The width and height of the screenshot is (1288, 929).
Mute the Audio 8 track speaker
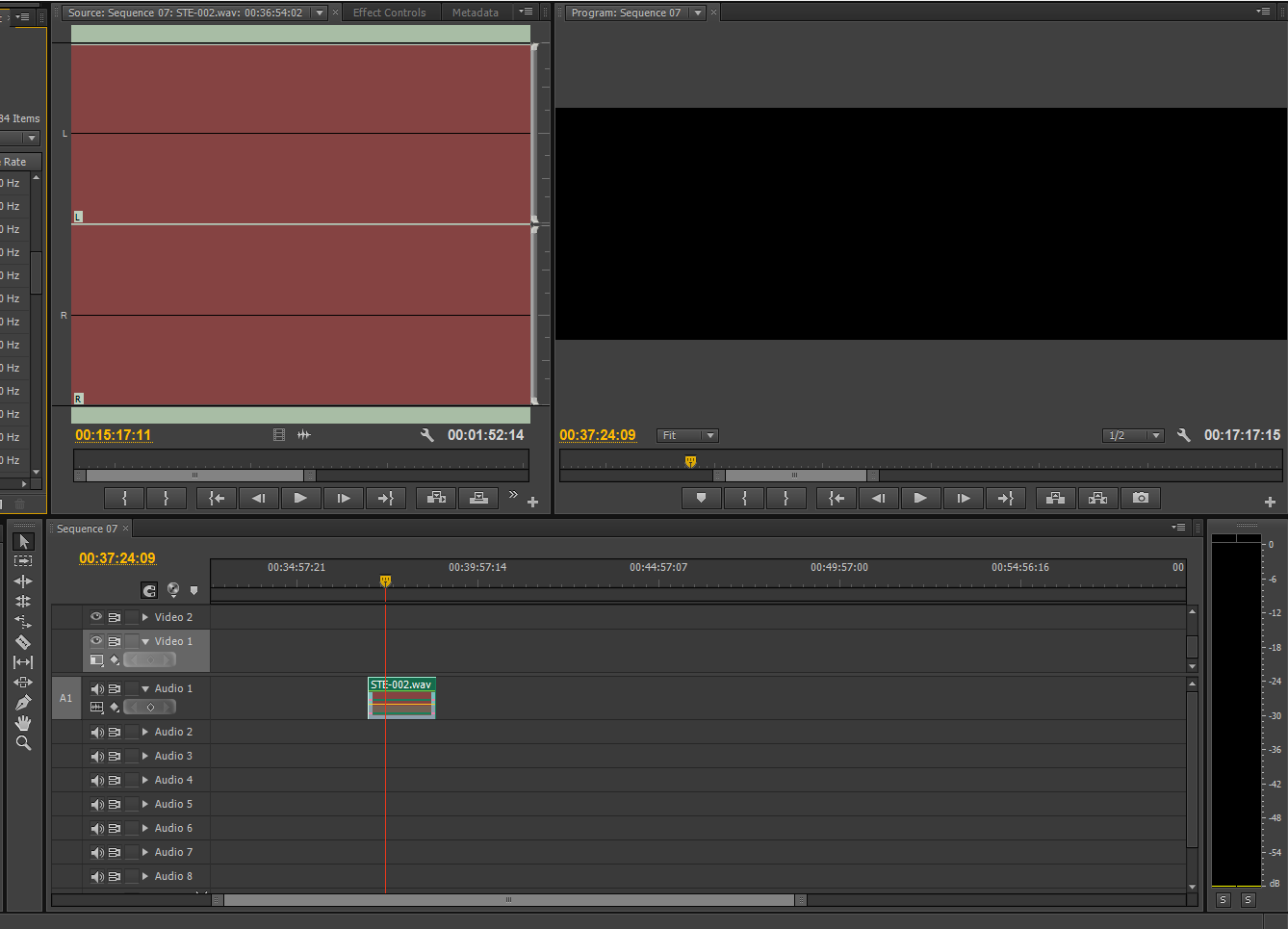(96, 877)
